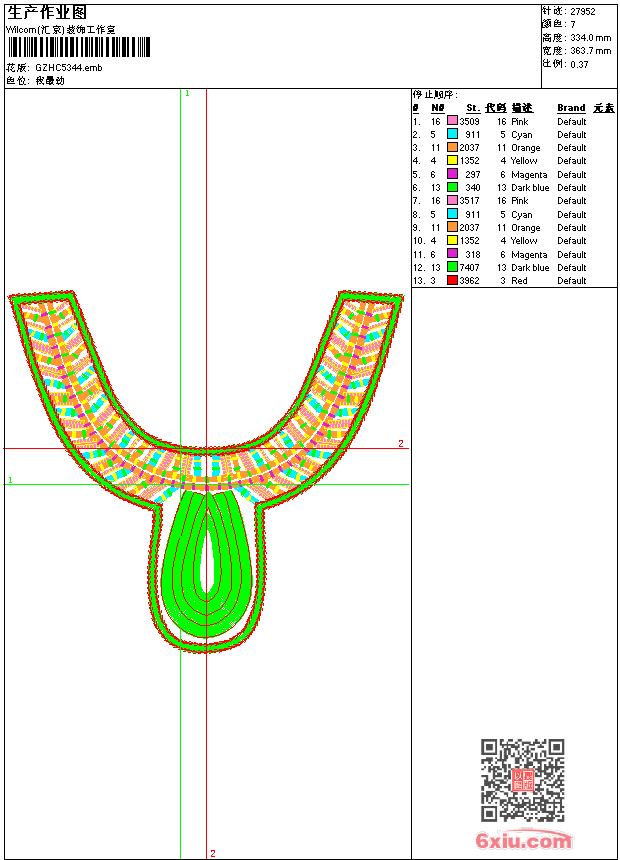Click the barcode under the title

79,47
